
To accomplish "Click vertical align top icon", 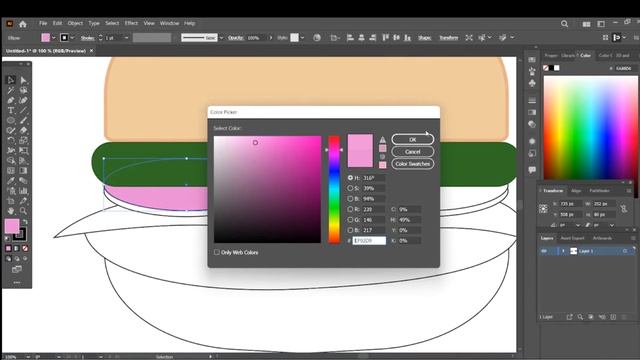I will pos(385,38).
